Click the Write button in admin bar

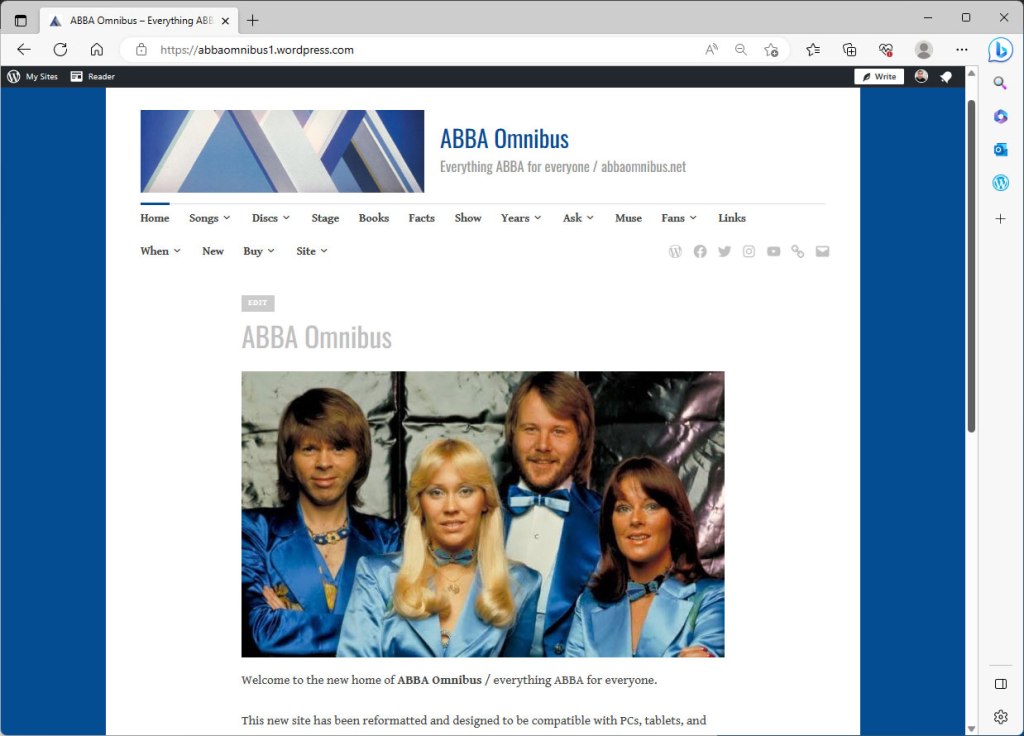pyautogui.click(x=879, y=77)
